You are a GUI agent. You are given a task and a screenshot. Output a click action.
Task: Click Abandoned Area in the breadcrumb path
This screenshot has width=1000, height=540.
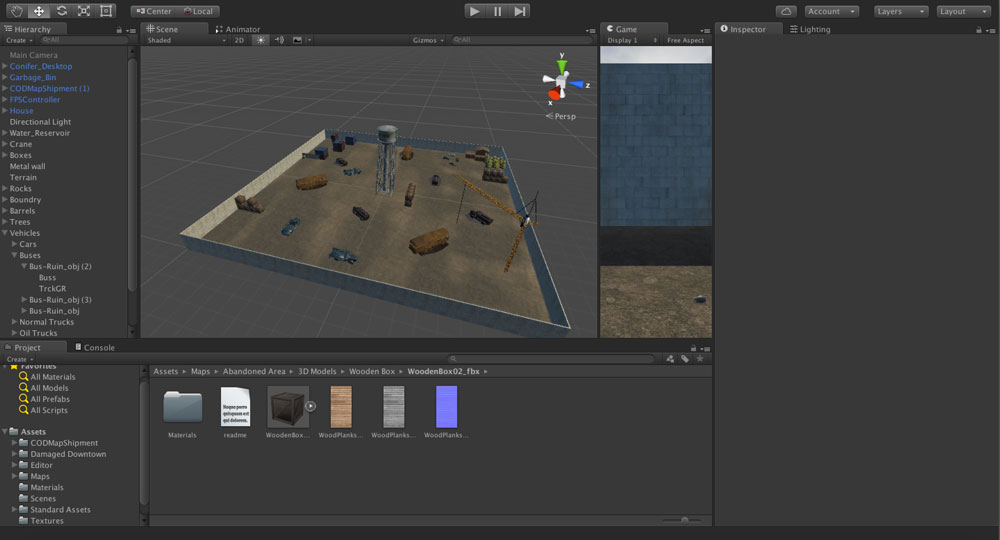[254, 371]
